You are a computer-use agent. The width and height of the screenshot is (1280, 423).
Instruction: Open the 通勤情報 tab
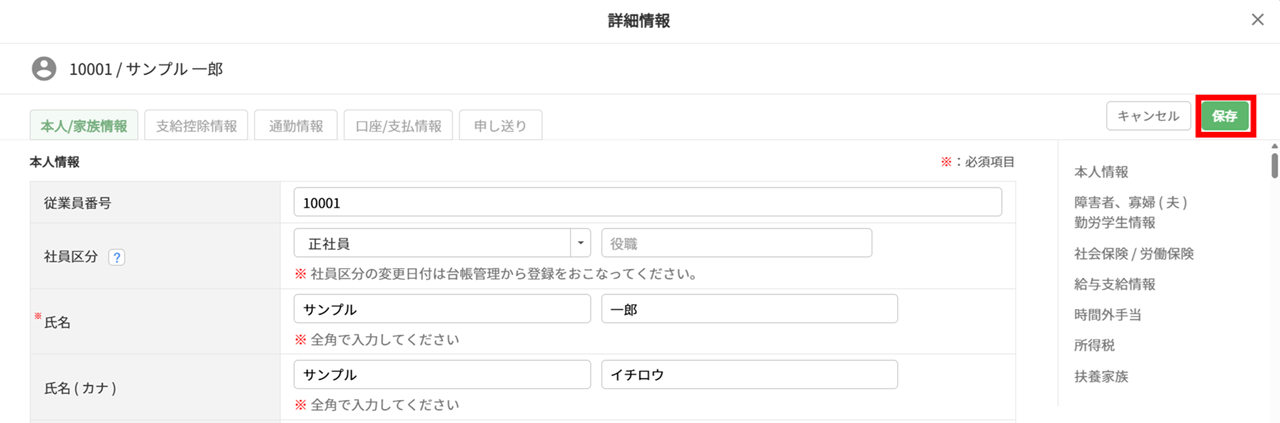[x=296, y=126]
